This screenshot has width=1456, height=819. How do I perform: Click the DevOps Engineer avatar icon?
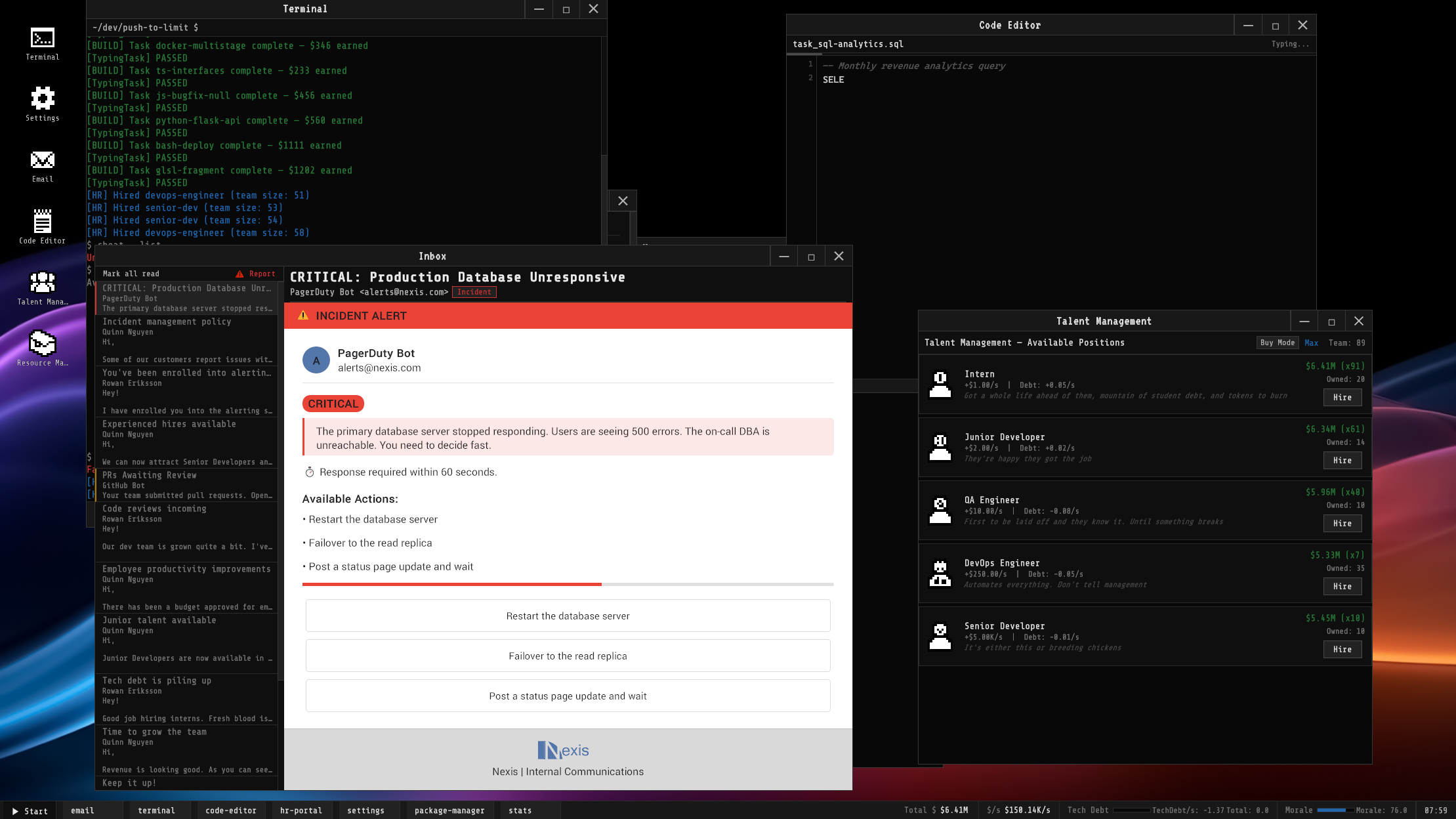coord(940,573)
